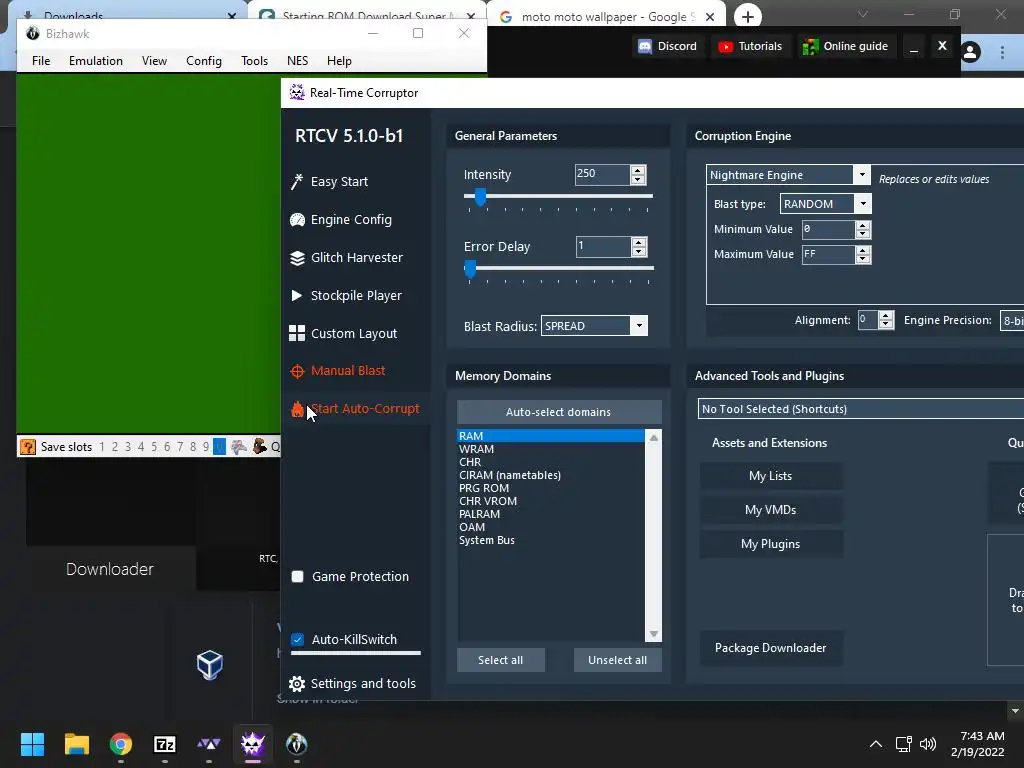Viewport: 1024px width, 768px height.
Task: Click Select all domains button
Action: click(x=500, y=660)
